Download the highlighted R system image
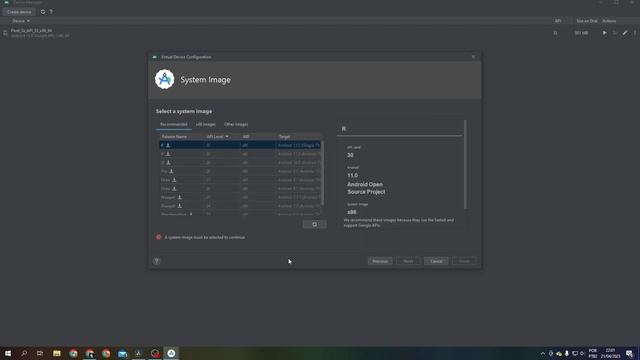Image resolution: width=640 pixels, height=360 pixels. 168,145
